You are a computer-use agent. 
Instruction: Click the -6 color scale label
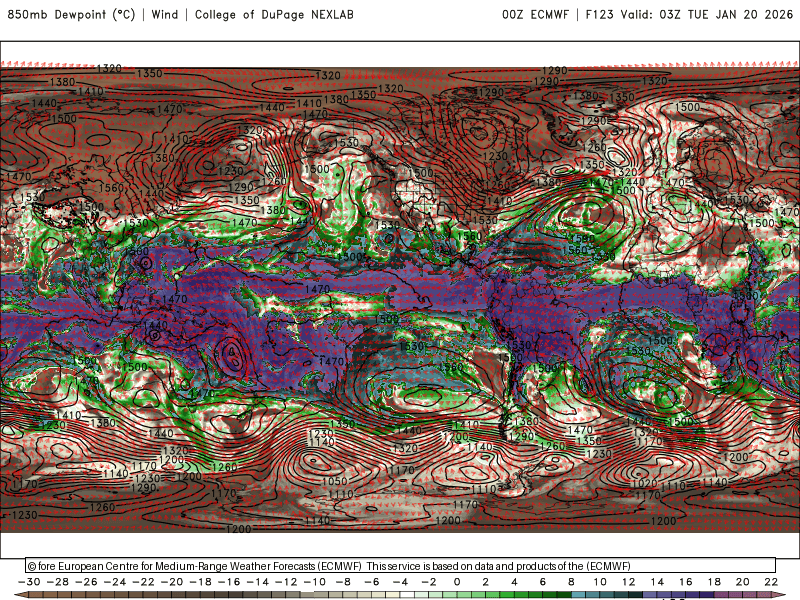(372, 582)
